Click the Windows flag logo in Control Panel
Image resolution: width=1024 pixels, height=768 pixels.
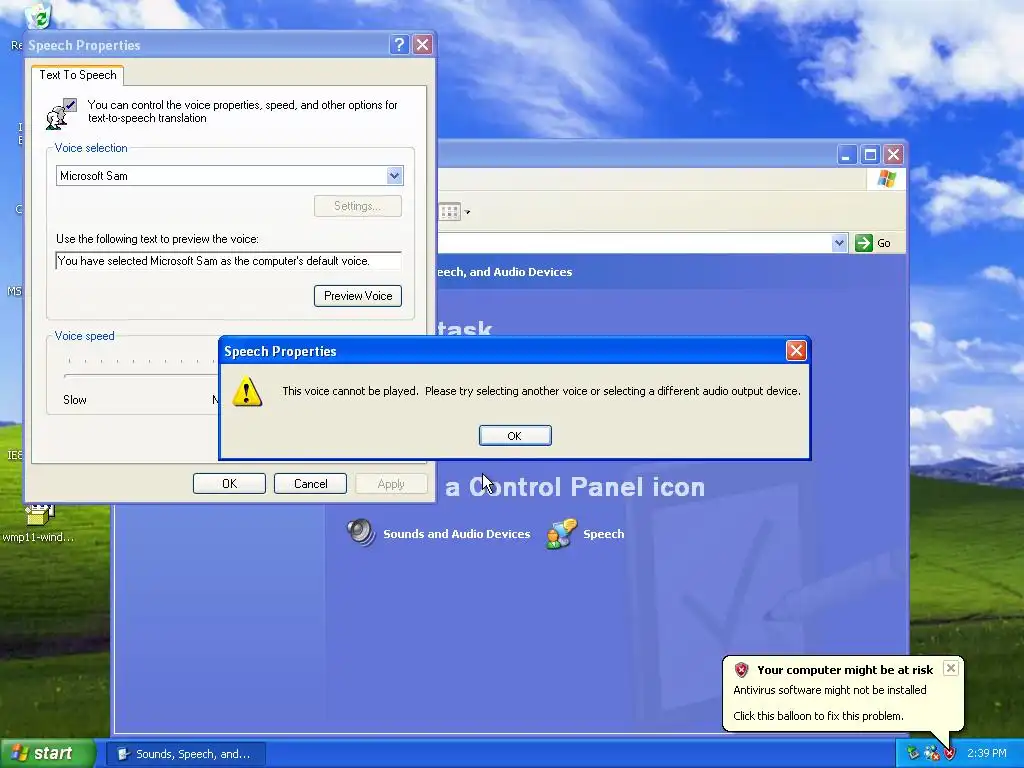[886, 178]
